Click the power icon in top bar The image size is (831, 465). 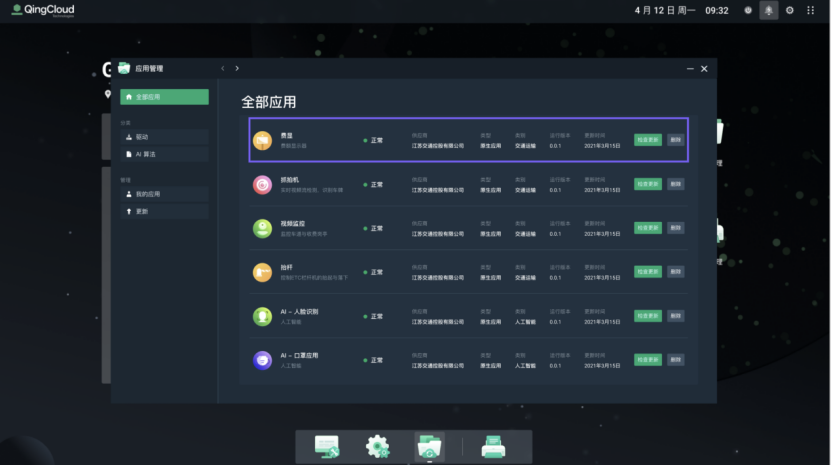point(748,10)
